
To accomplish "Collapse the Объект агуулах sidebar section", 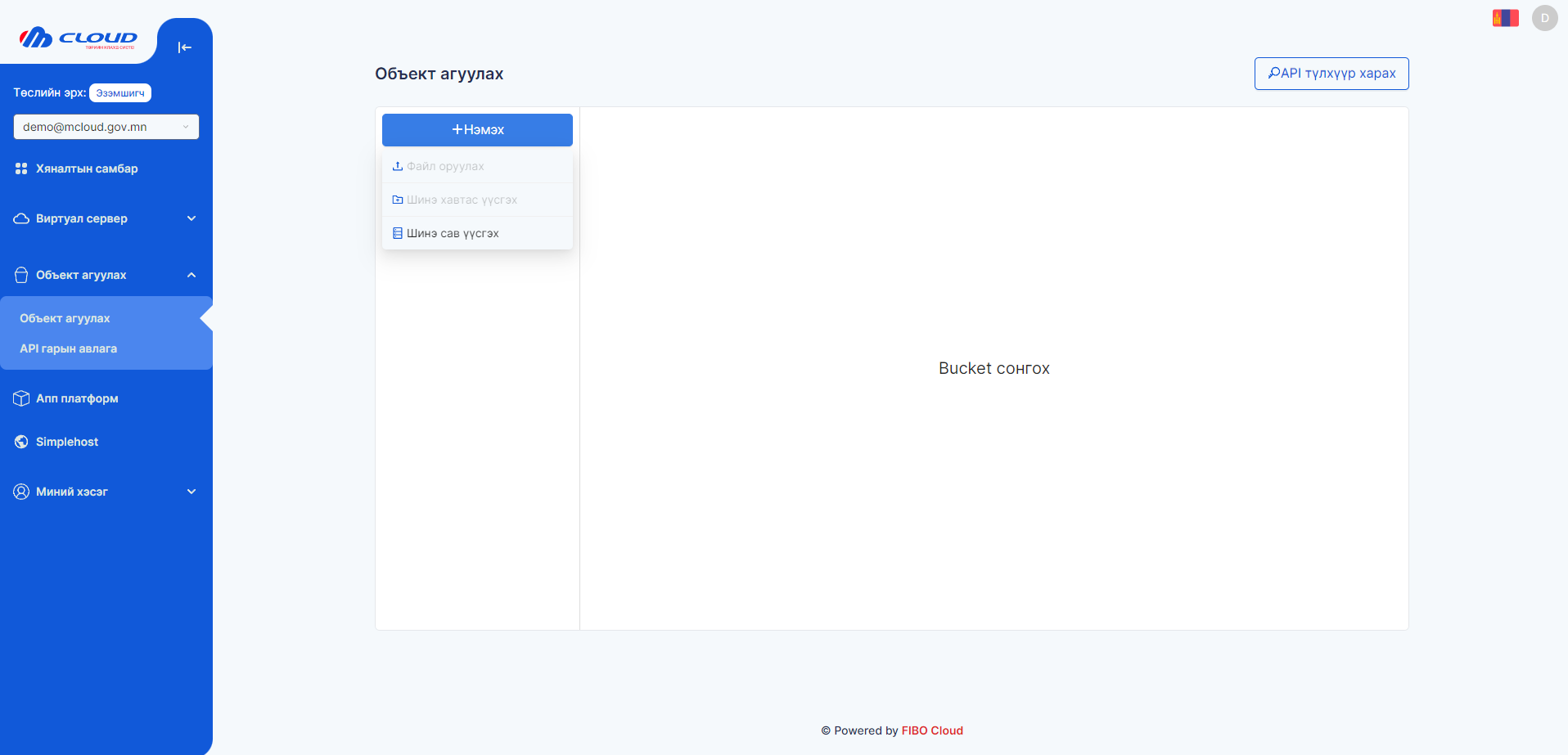I will pyautogui.click(x=191, y=275).
